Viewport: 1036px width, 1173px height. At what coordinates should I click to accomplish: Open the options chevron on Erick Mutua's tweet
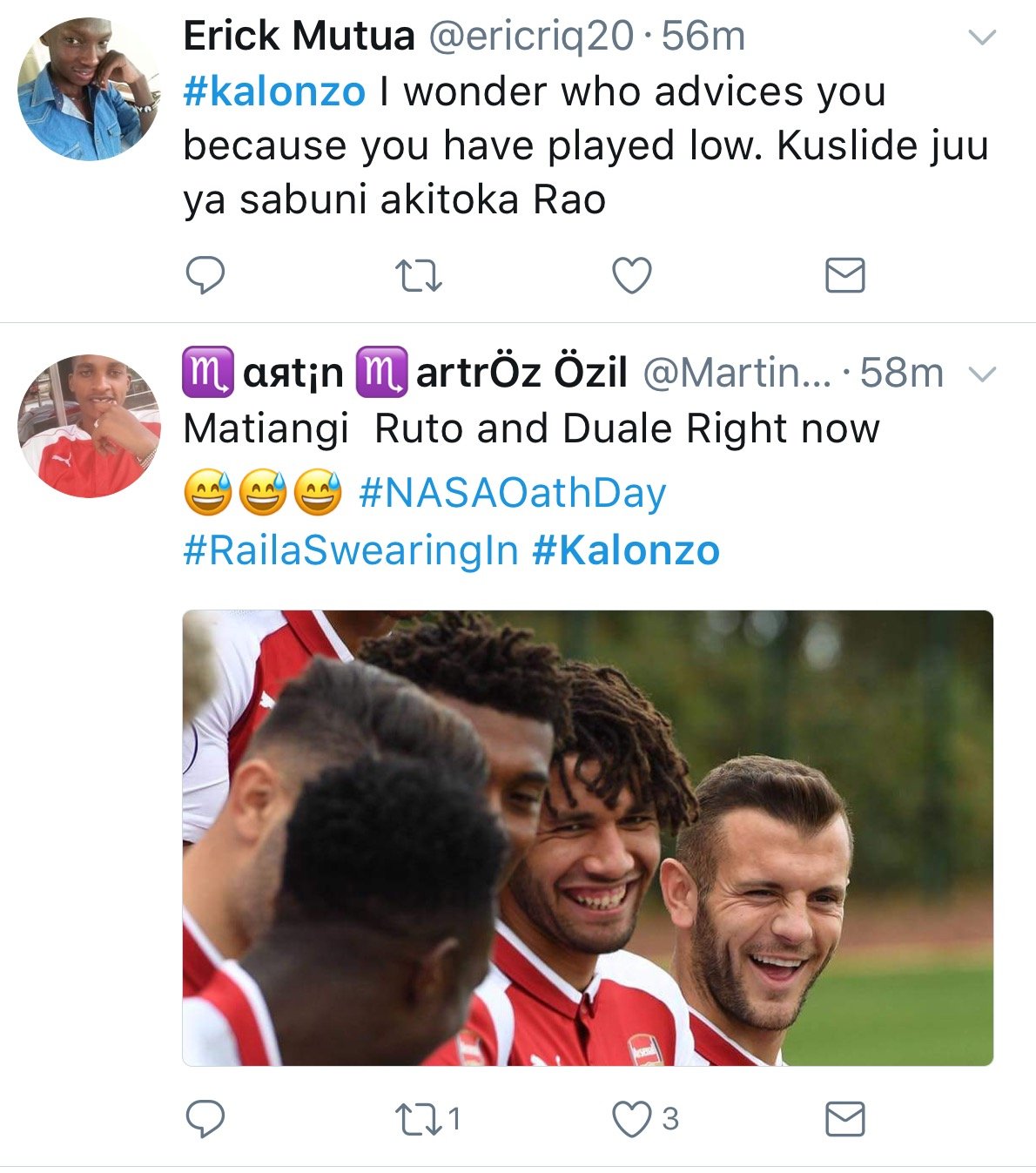pyautogui.click(x=982, y=37)
